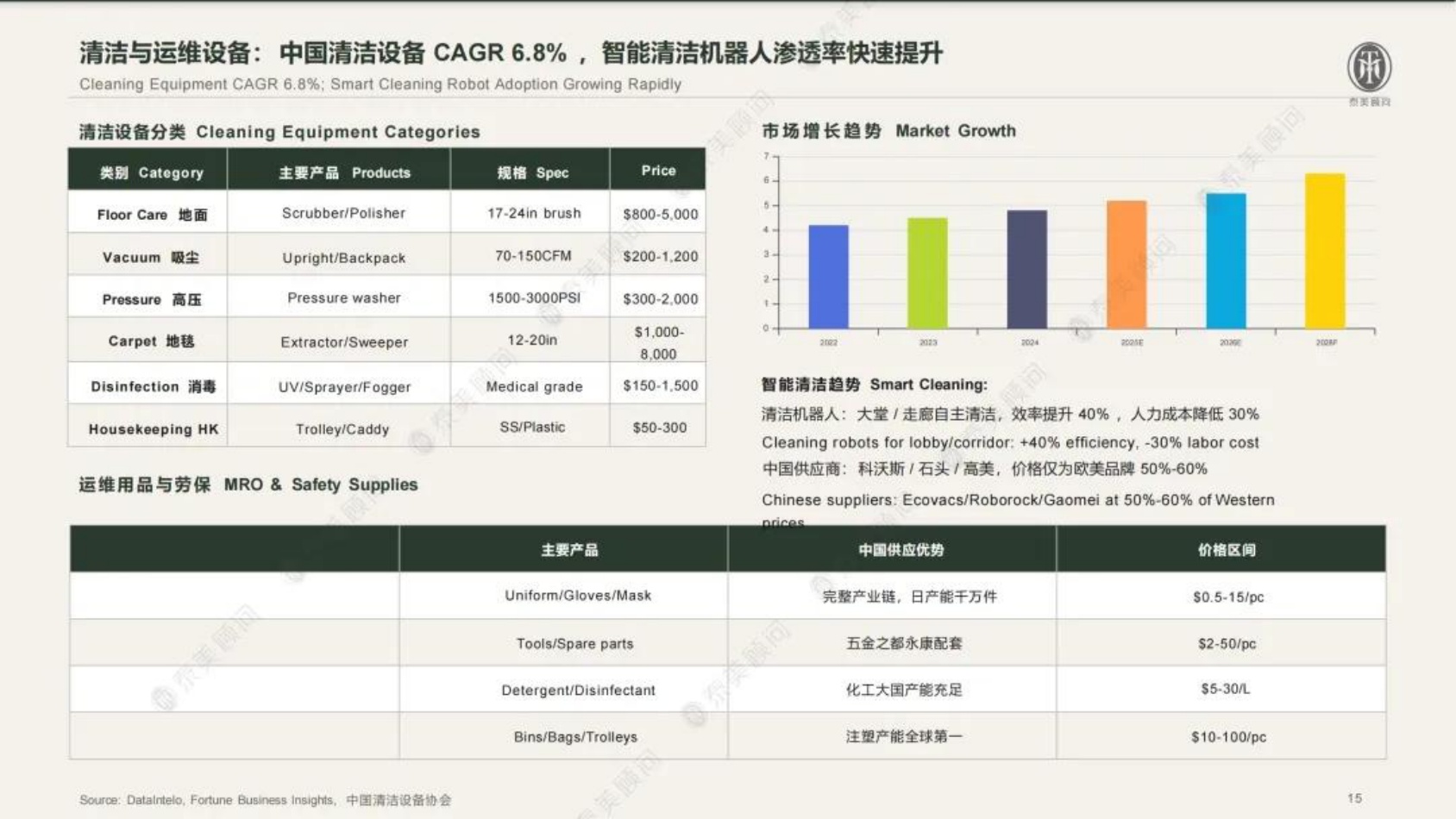Select the '12-20in' cell
Screen dimensions: 1456x819
[x=532, y=341]
